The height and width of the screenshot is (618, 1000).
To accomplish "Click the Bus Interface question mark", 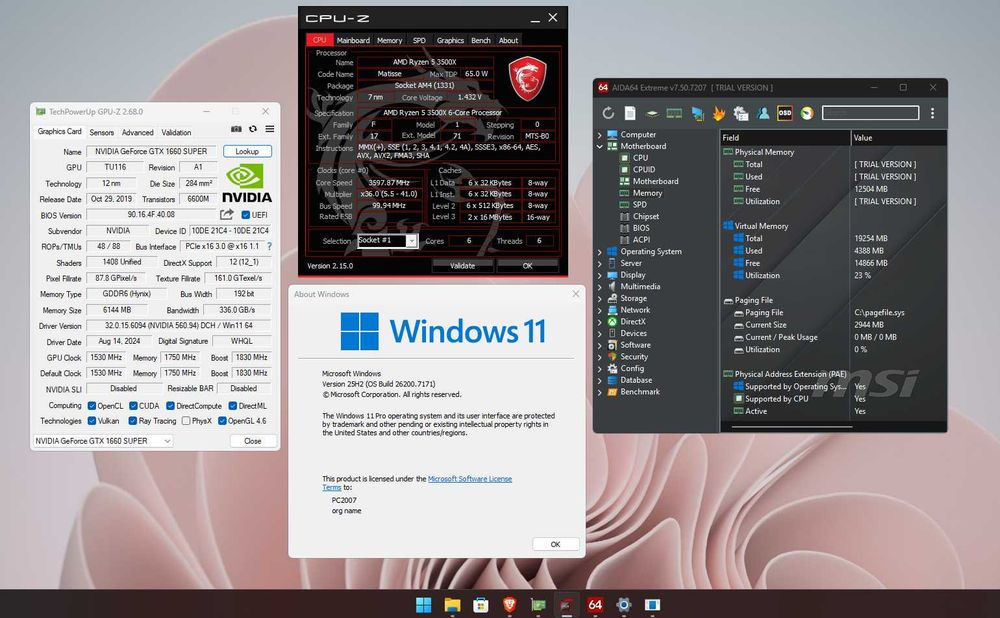I will coord(269,246).
